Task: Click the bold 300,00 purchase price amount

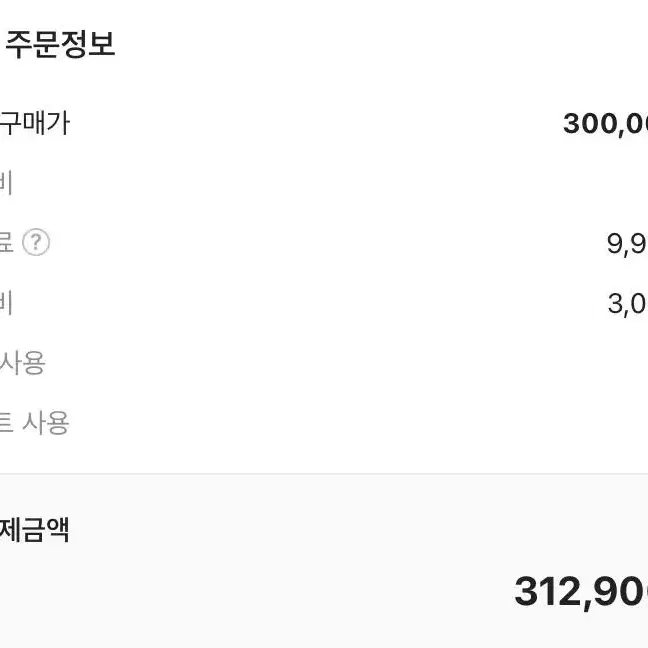Action: pos(605,124)
